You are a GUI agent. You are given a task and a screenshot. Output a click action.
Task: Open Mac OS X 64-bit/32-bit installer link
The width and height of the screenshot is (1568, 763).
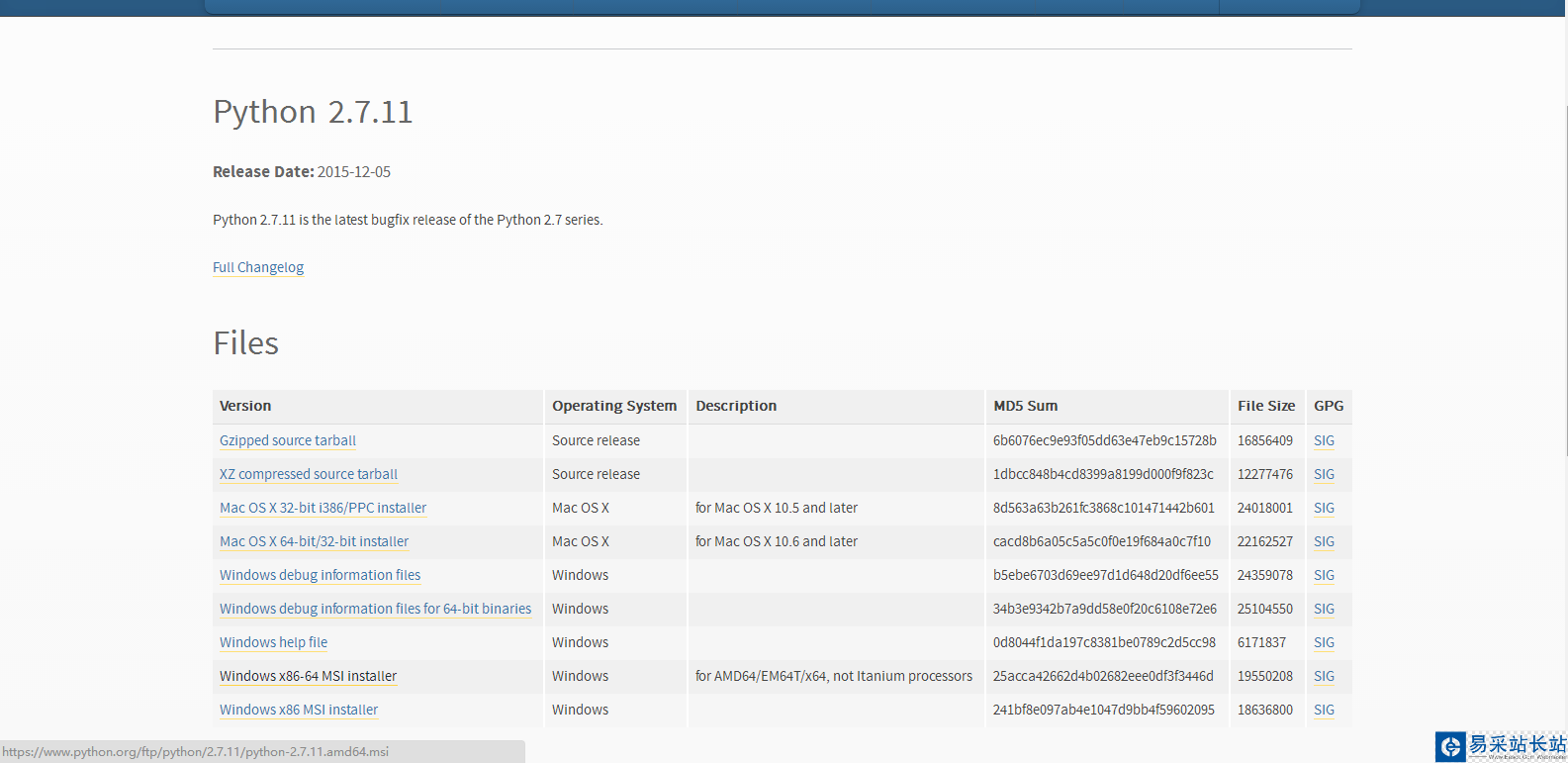click(314, 541)
